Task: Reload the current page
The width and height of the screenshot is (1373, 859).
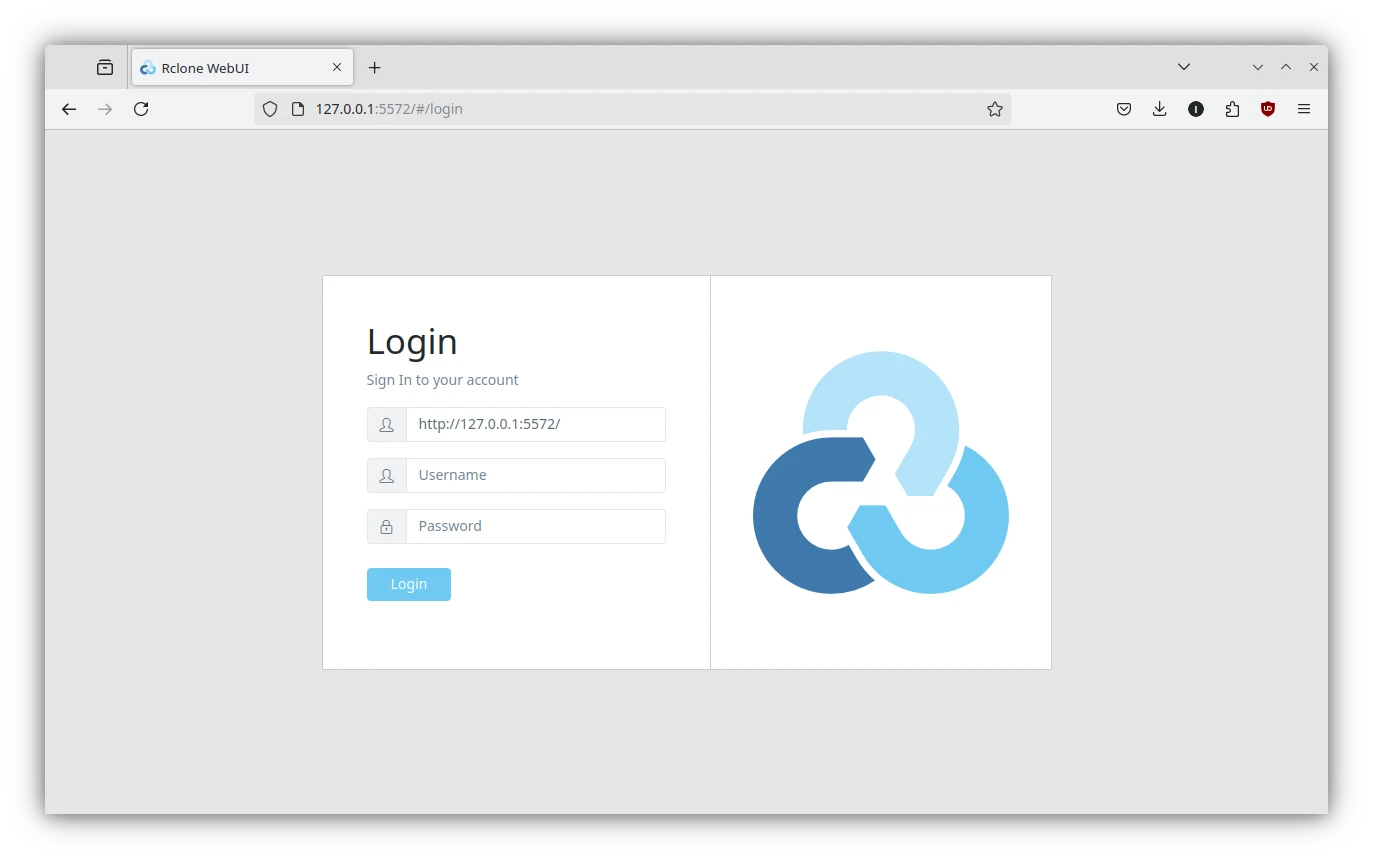Action: pyautogui.click(x=141, y=109)
